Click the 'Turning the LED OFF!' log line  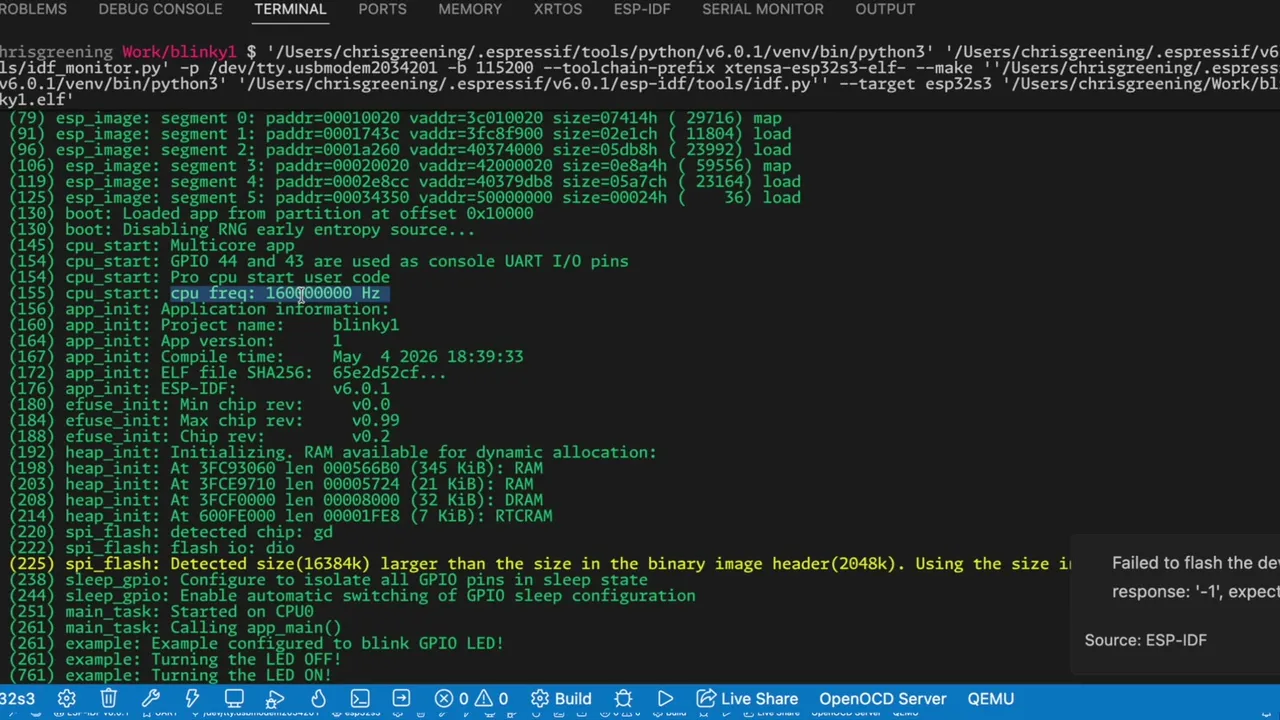click(x=176, y=660)
